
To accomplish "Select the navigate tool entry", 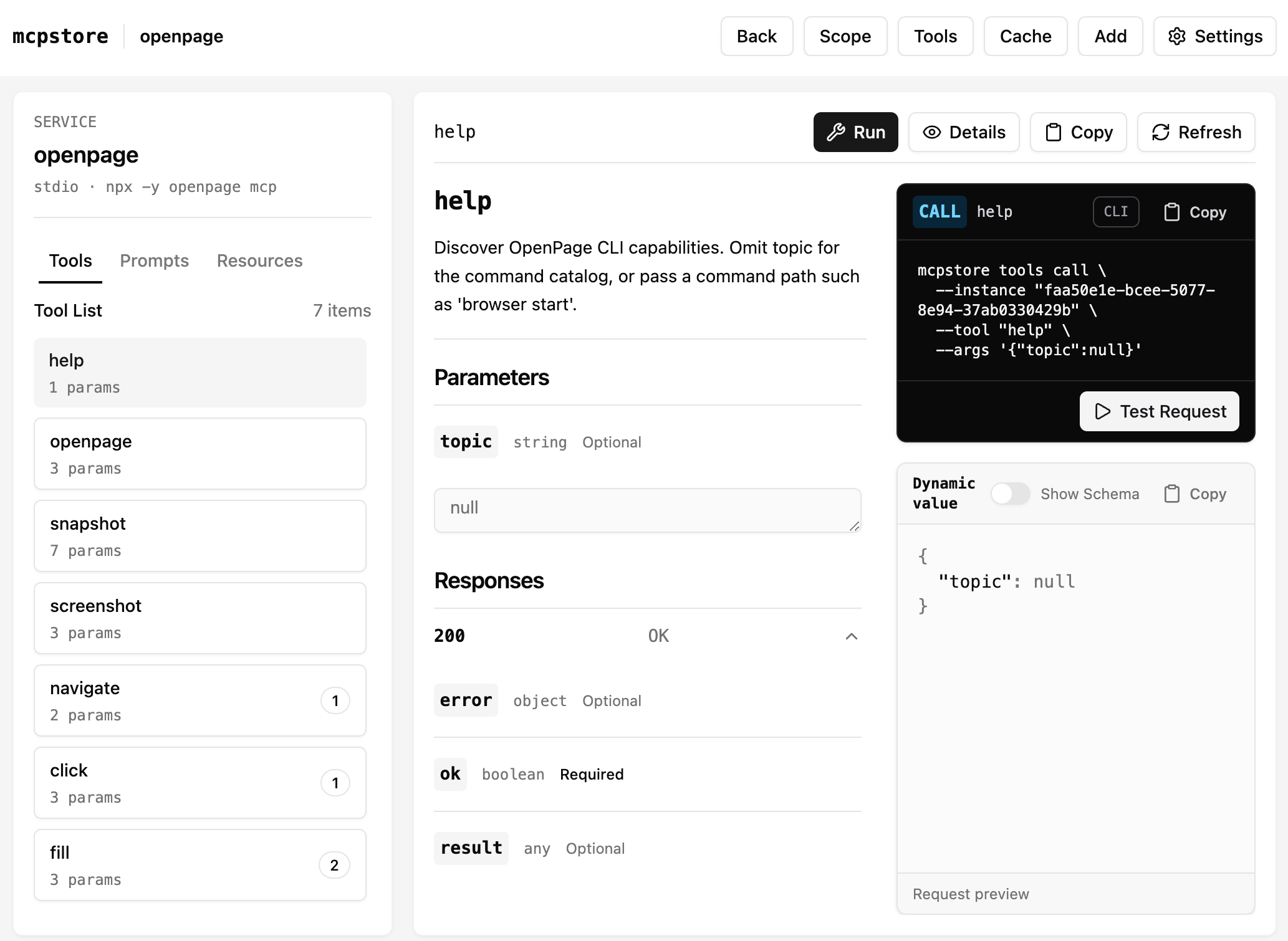I will (x=200, y=700).
